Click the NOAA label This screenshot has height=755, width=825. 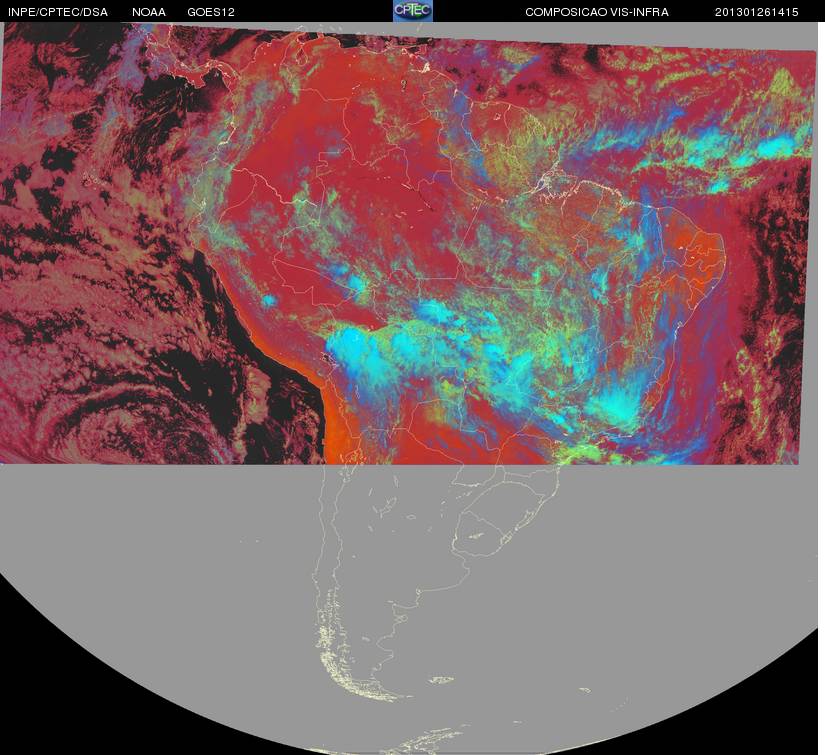pyautogui.click(x=149, y=12)
